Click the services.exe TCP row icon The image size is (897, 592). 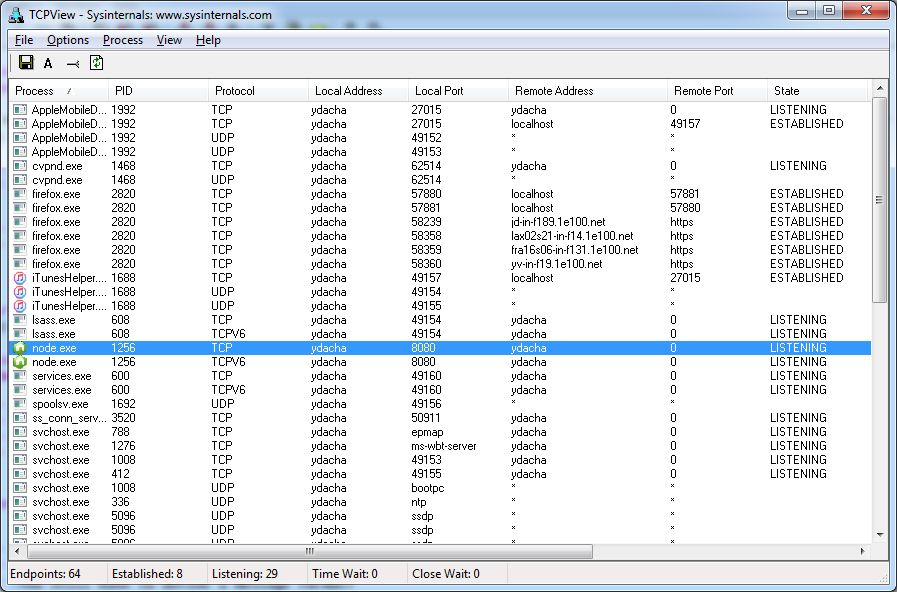(20, 376)
